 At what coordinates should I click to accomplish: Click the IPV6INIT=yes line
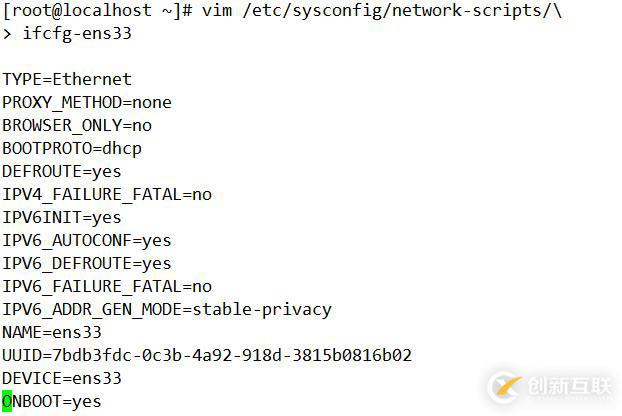click(x=62, y=217)
